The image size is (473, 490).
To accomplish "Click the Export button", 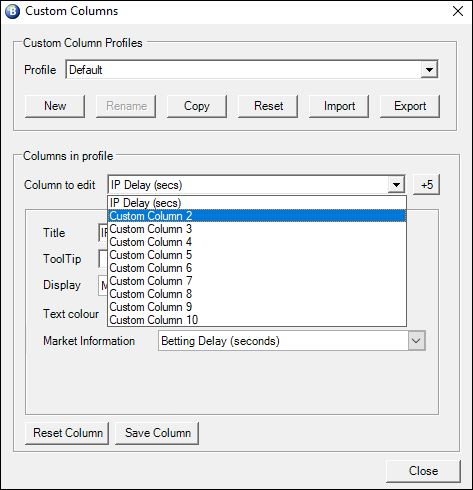I will tap(410, 106).
